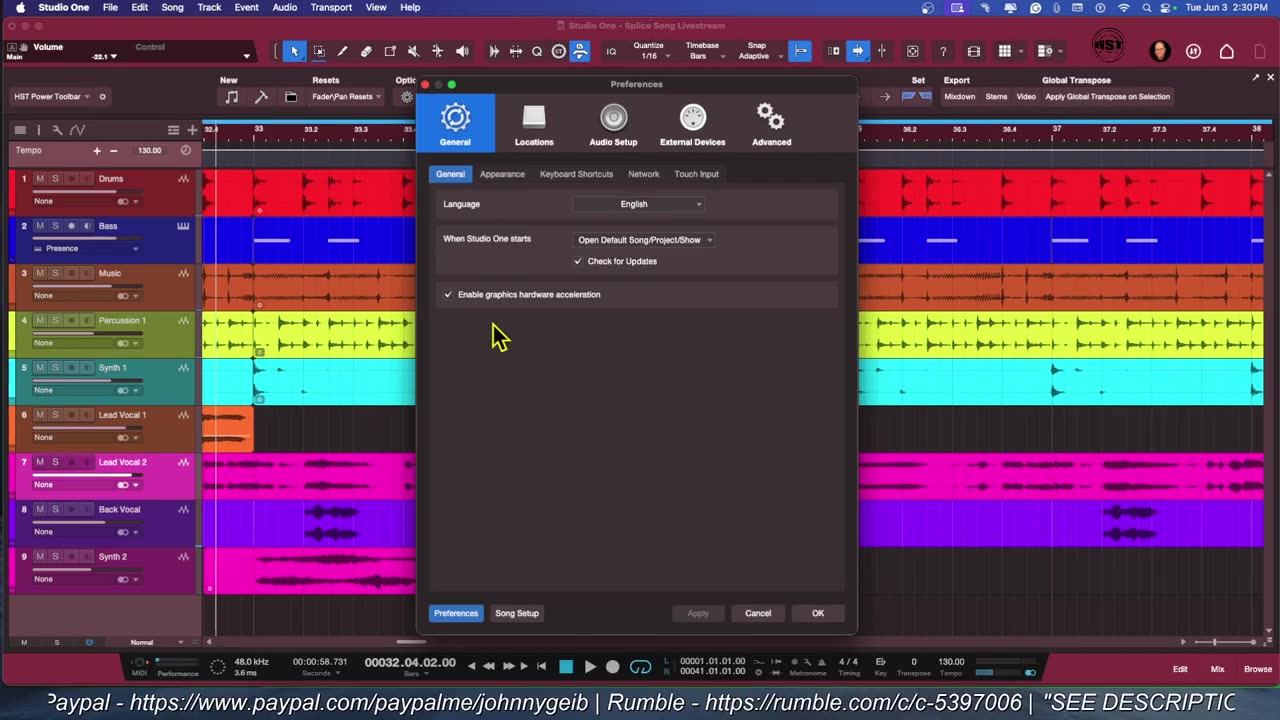Open the video player filmstrip icon
The image size is (1280, 720).
tap(974, 52)
